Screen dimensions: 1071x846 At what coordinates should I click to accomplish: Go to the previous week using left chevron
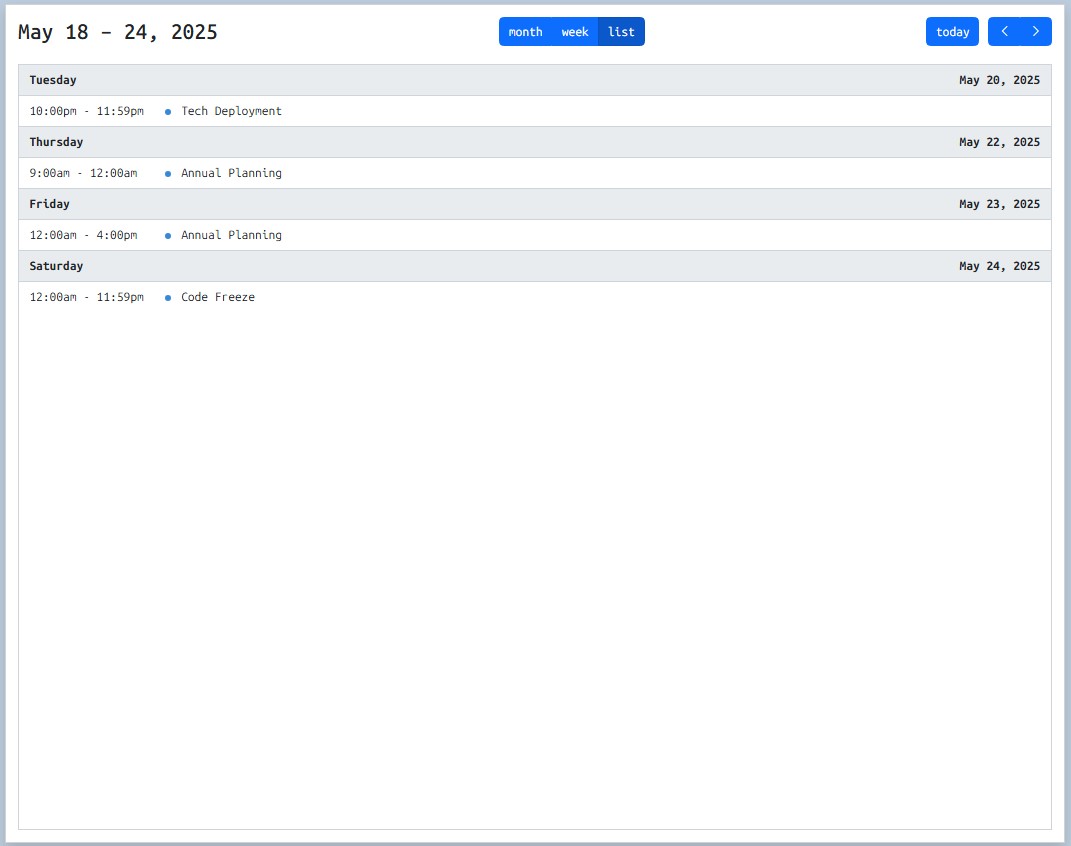(x=1004, y=32)
